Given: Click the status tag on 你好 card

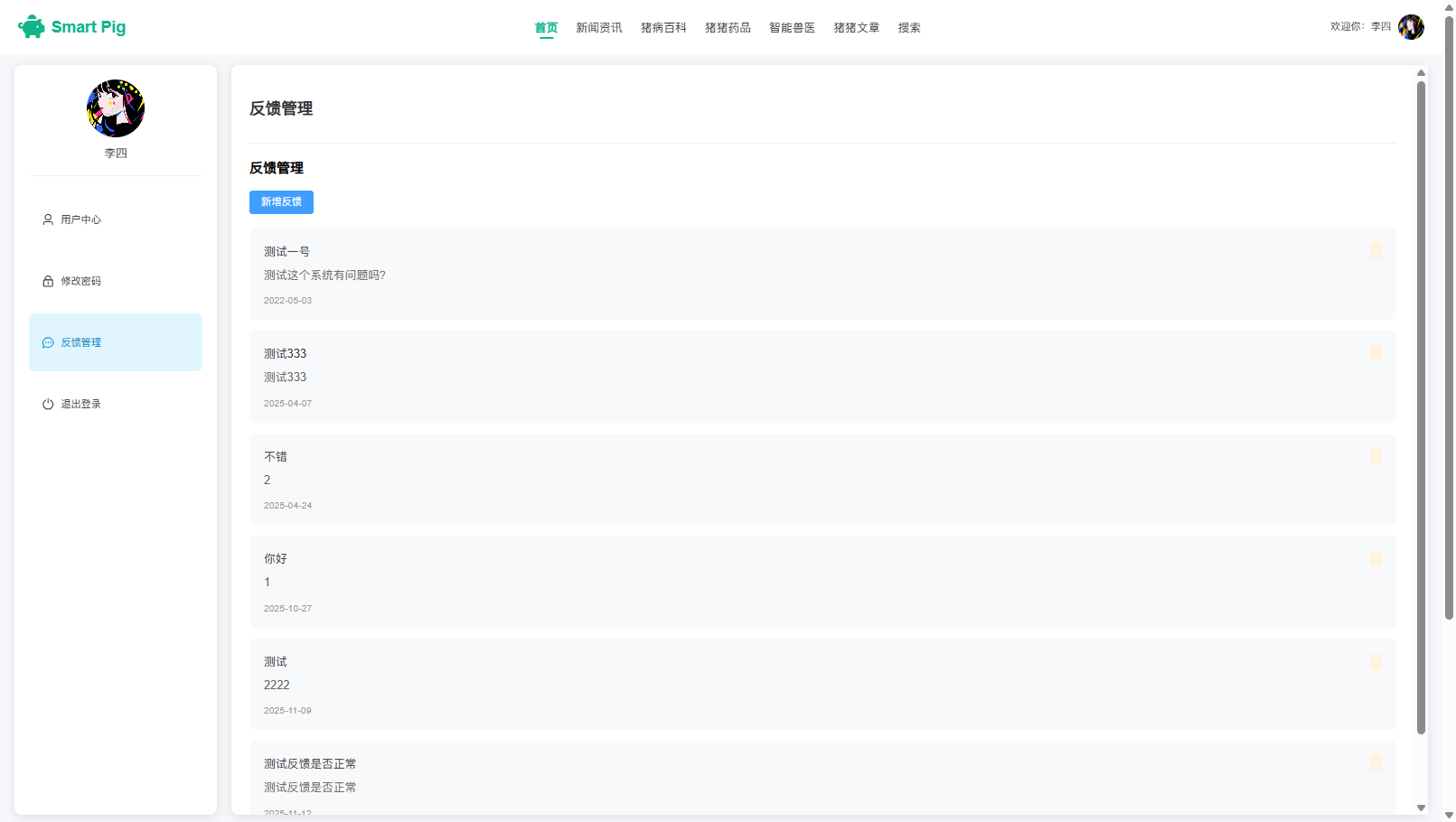Looking at the screenshot, I should pyautogui.click(x=1376, y=558).
